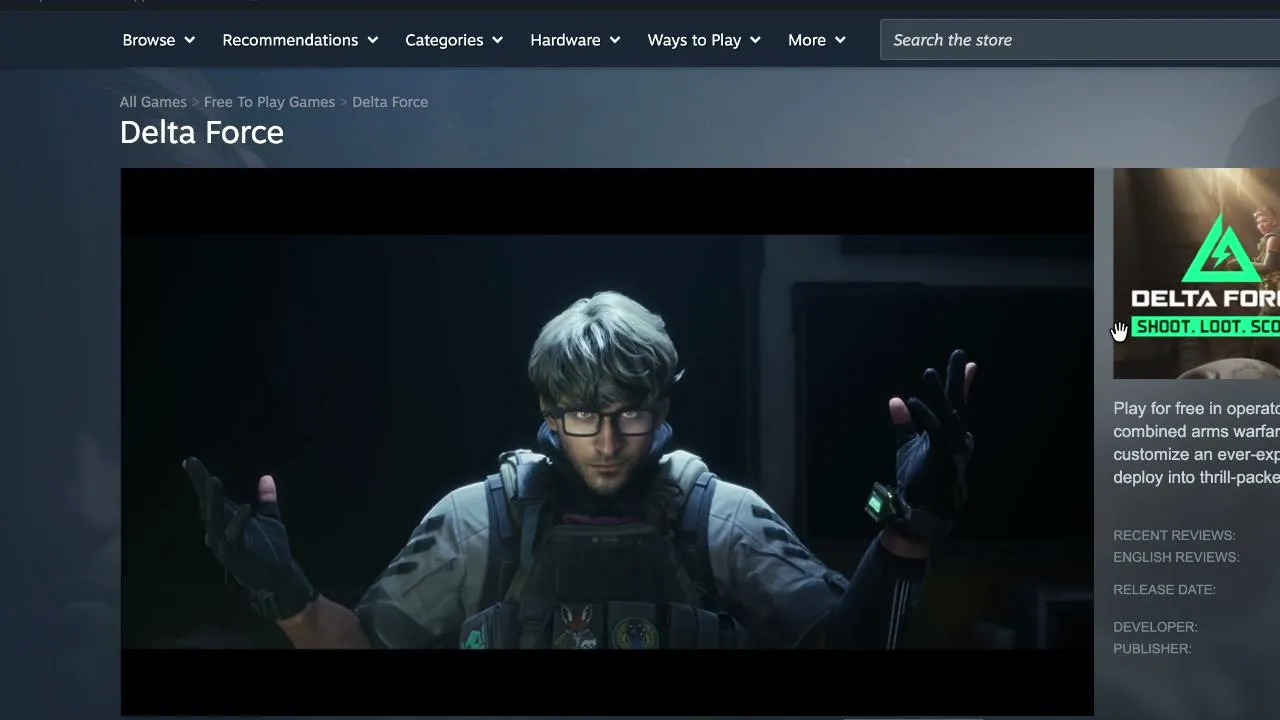
Task: Expand the More dropdown chevron
Action: (840, 40)
